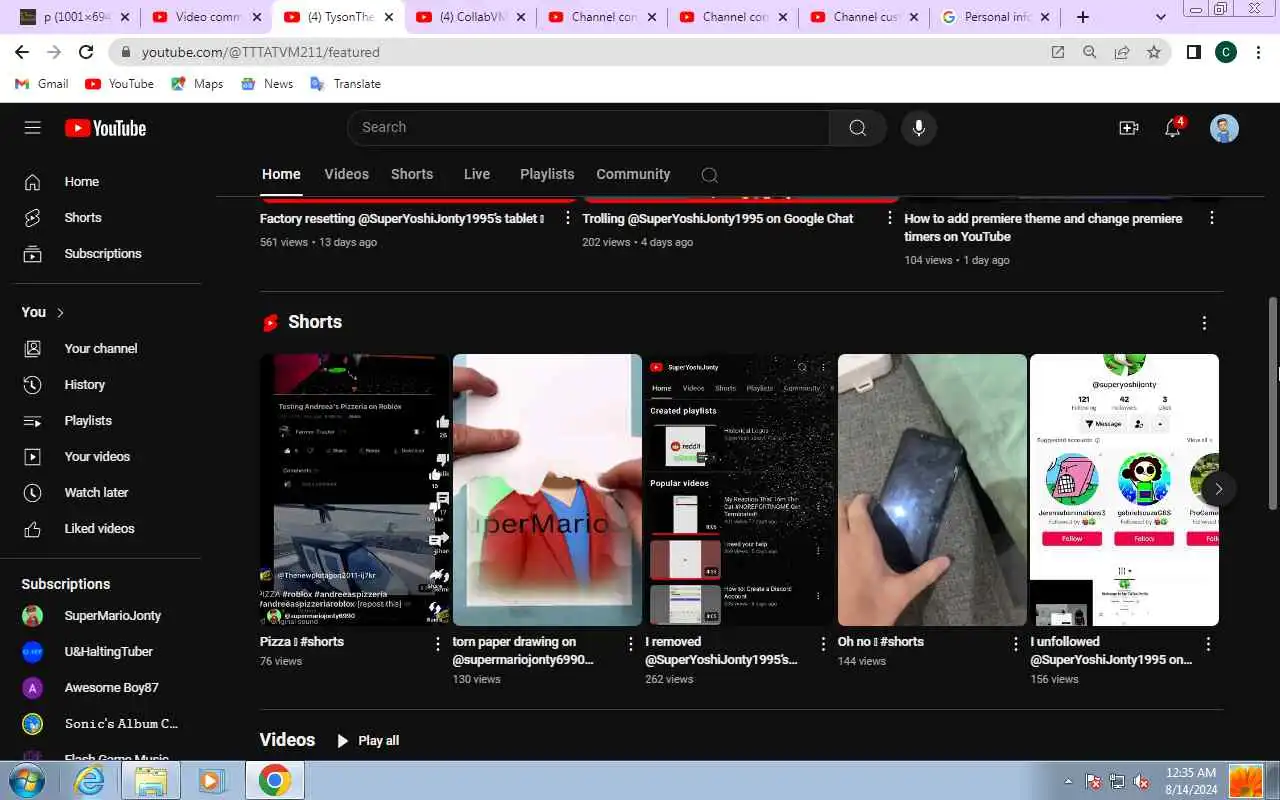Open the account avatar menu
The width and height of the screenshot is (1280, 800).
point(1224,128)
